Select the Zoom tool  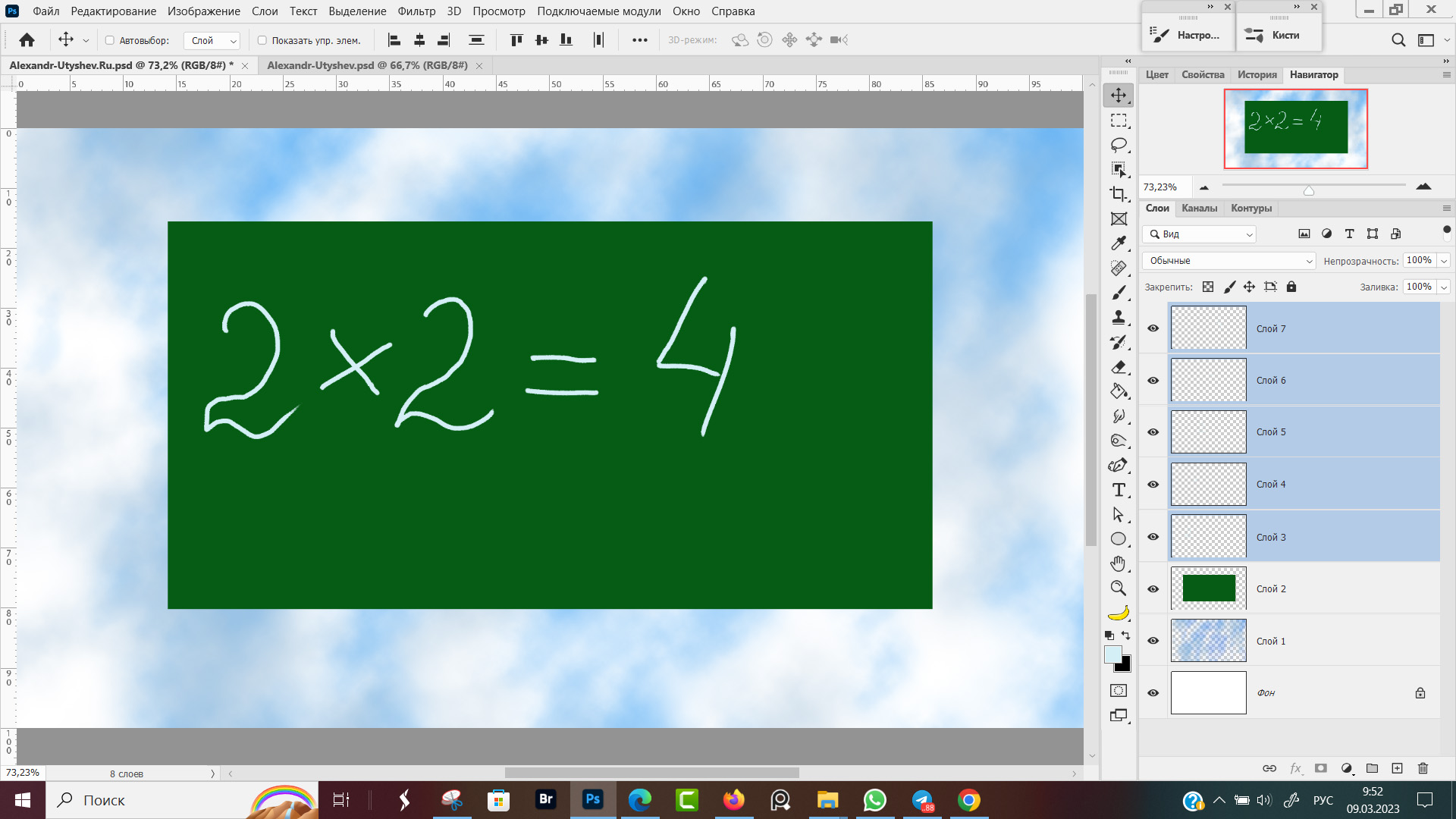tap(1119, 588)
